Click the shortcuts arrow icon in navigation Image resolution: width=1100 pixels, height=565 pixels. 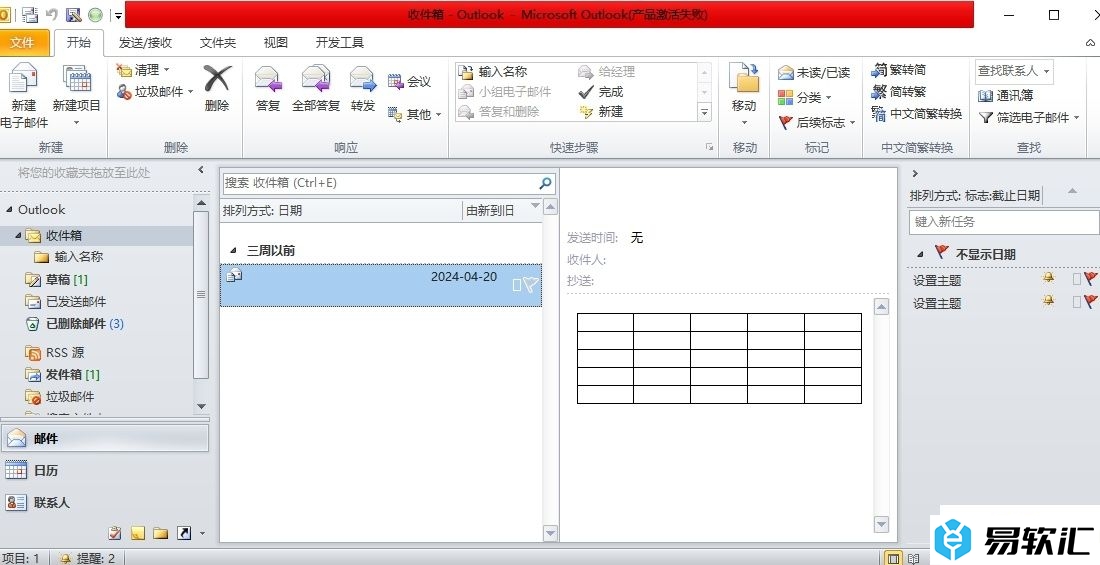[184, 533]
